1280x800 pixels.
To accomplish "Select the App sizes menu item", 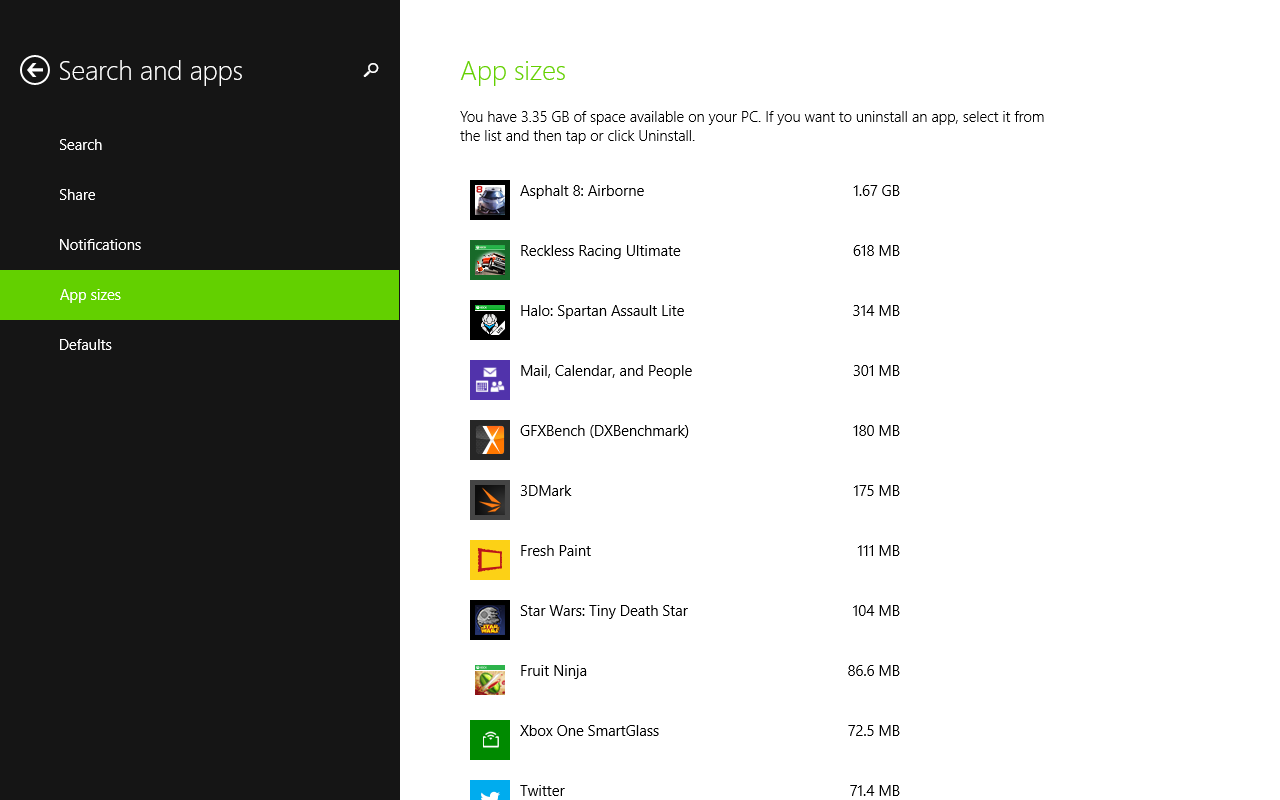I will coord(200,295).
